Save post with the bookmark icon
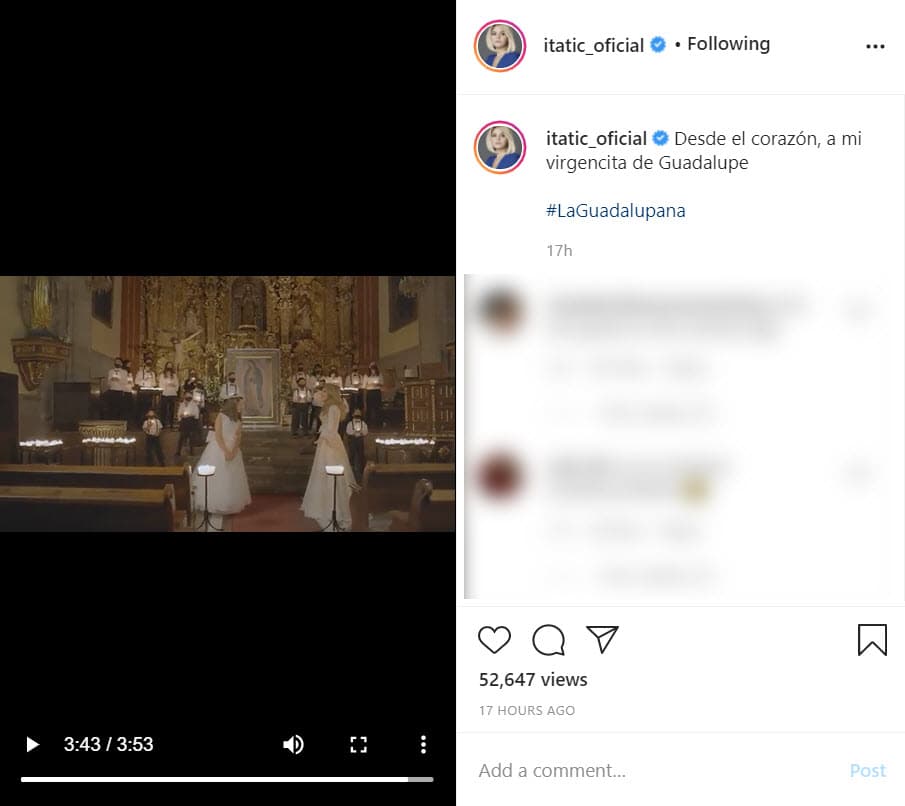The image size is (905, 806). tap(872, 639)
